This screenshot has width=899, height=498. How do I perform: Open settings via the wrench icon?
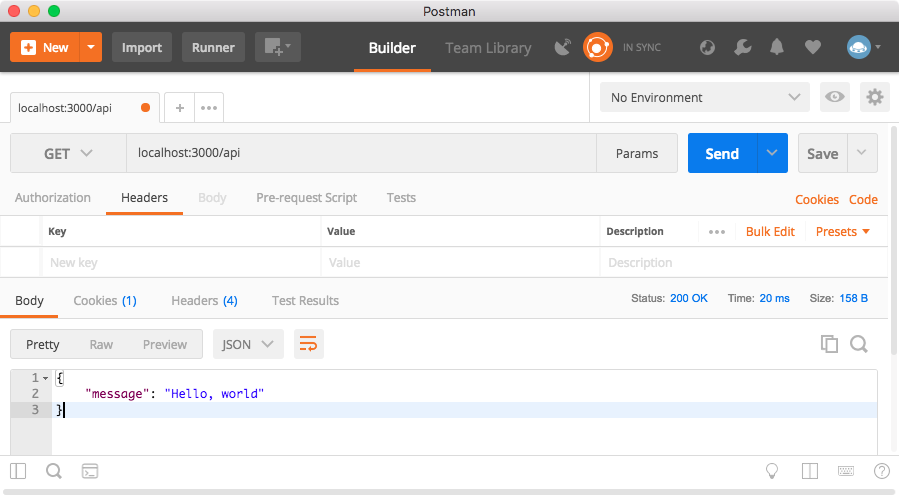(x=742, y=47)
